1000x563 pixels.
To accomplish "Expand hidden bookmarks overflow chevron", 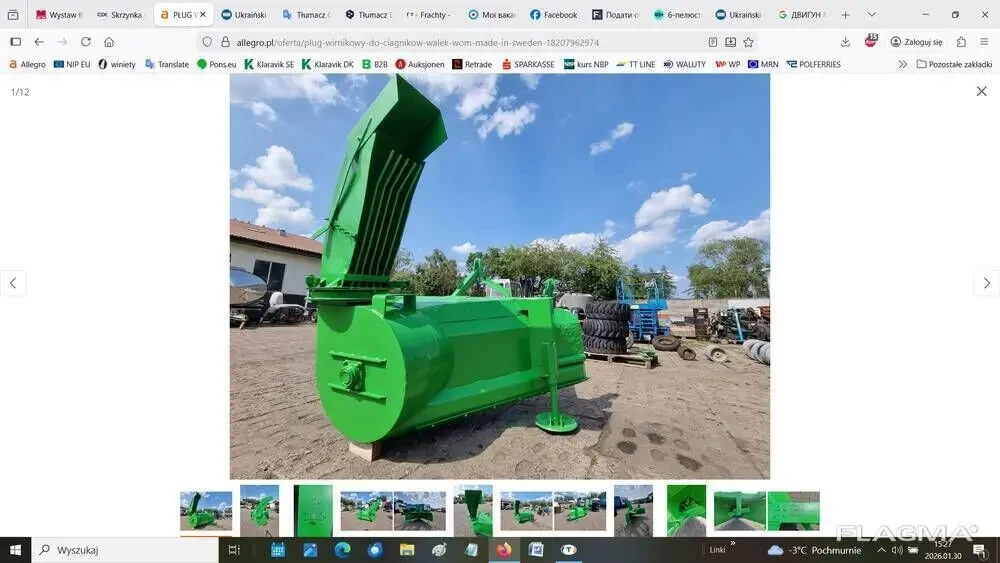I will [x=902, y=64].
